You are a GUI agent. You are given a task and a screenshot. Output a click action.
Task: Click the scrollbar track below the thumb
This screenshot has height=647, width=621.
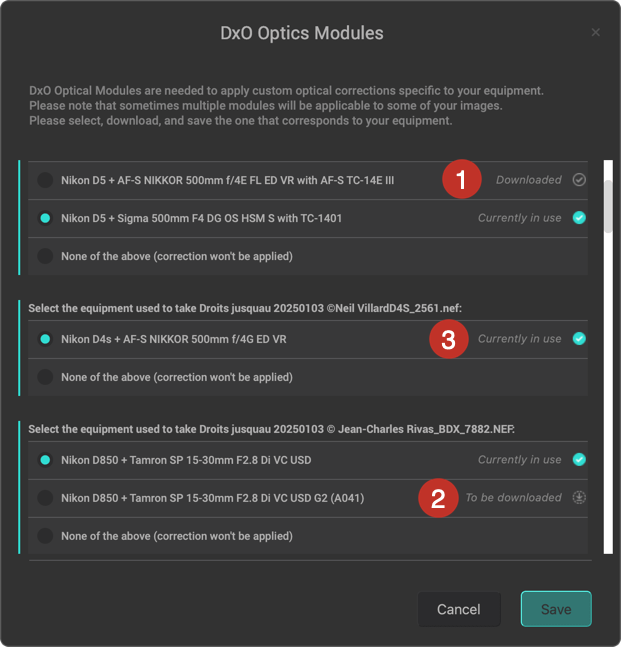pyautogui.click(x=608, y=392)
